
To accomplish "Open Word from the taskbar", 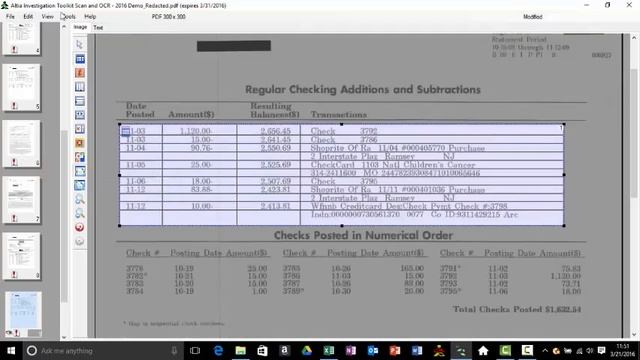I will tap(417, 351).
